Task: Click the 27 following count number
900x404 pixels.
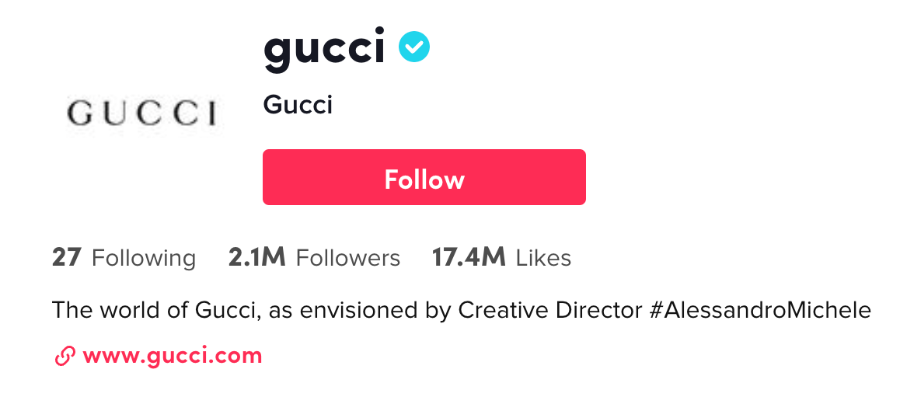Action: tap(66, 258)
